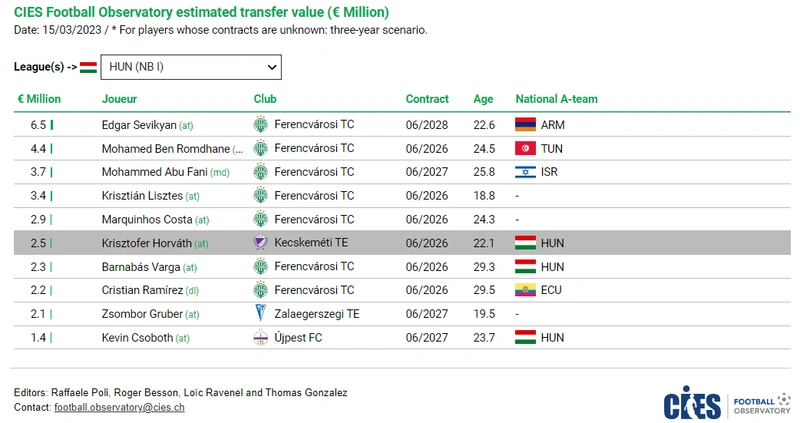Select player name Zsombor Gruber

[x=142, y=314]
